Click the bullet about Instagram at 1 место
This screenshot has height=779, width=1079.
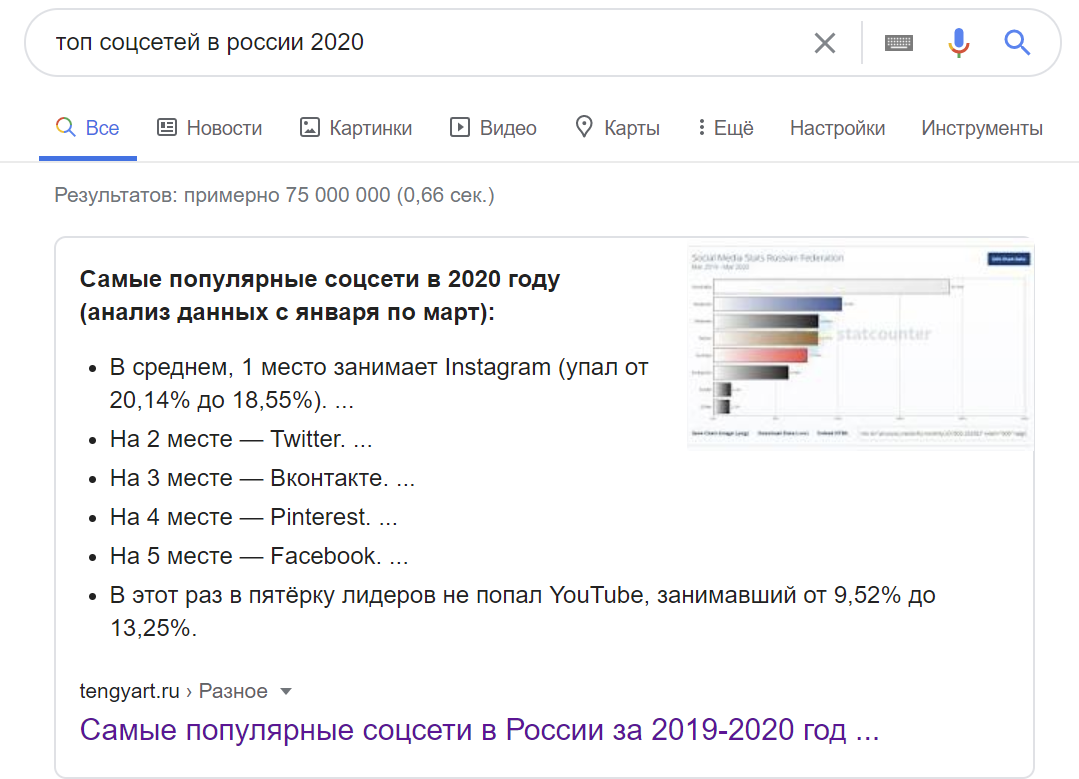[x=378, y=383]
